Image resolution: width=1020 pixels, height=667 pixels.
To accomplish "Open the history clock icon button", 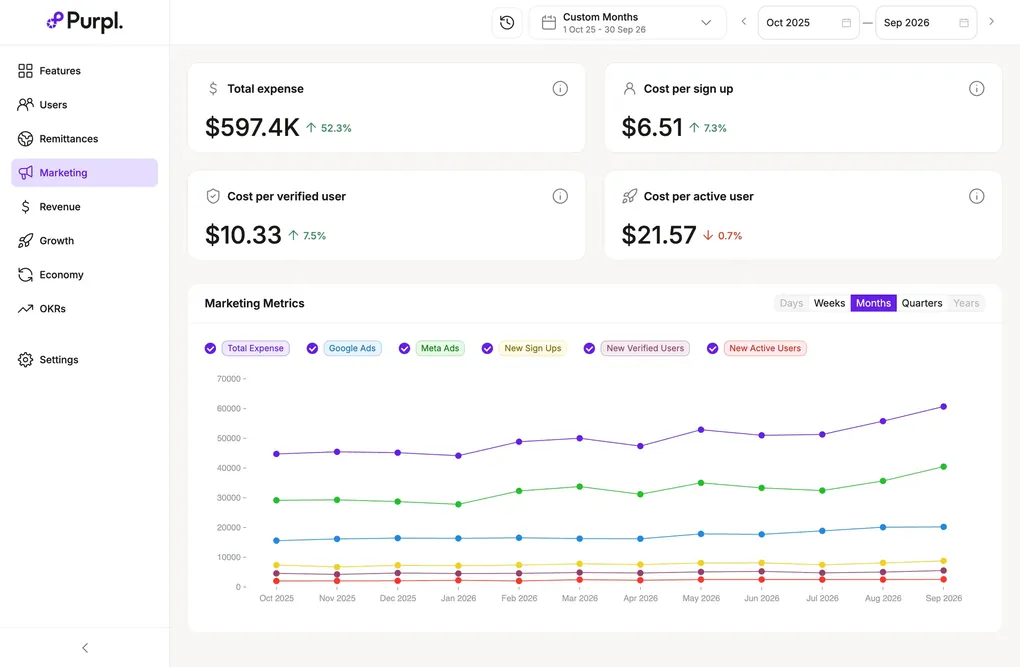I will 507,23.
